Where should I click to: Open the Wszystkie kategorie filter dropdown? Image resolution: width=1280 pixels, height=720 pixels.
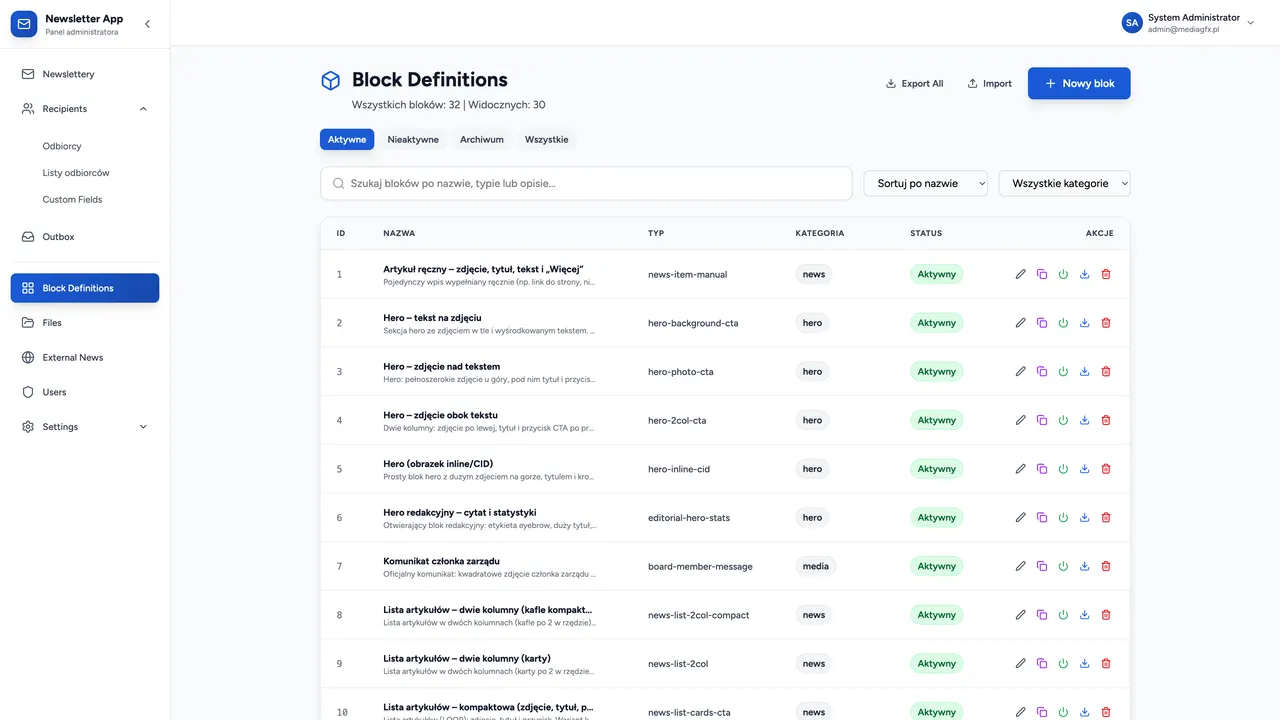[x=1065, y=183]
